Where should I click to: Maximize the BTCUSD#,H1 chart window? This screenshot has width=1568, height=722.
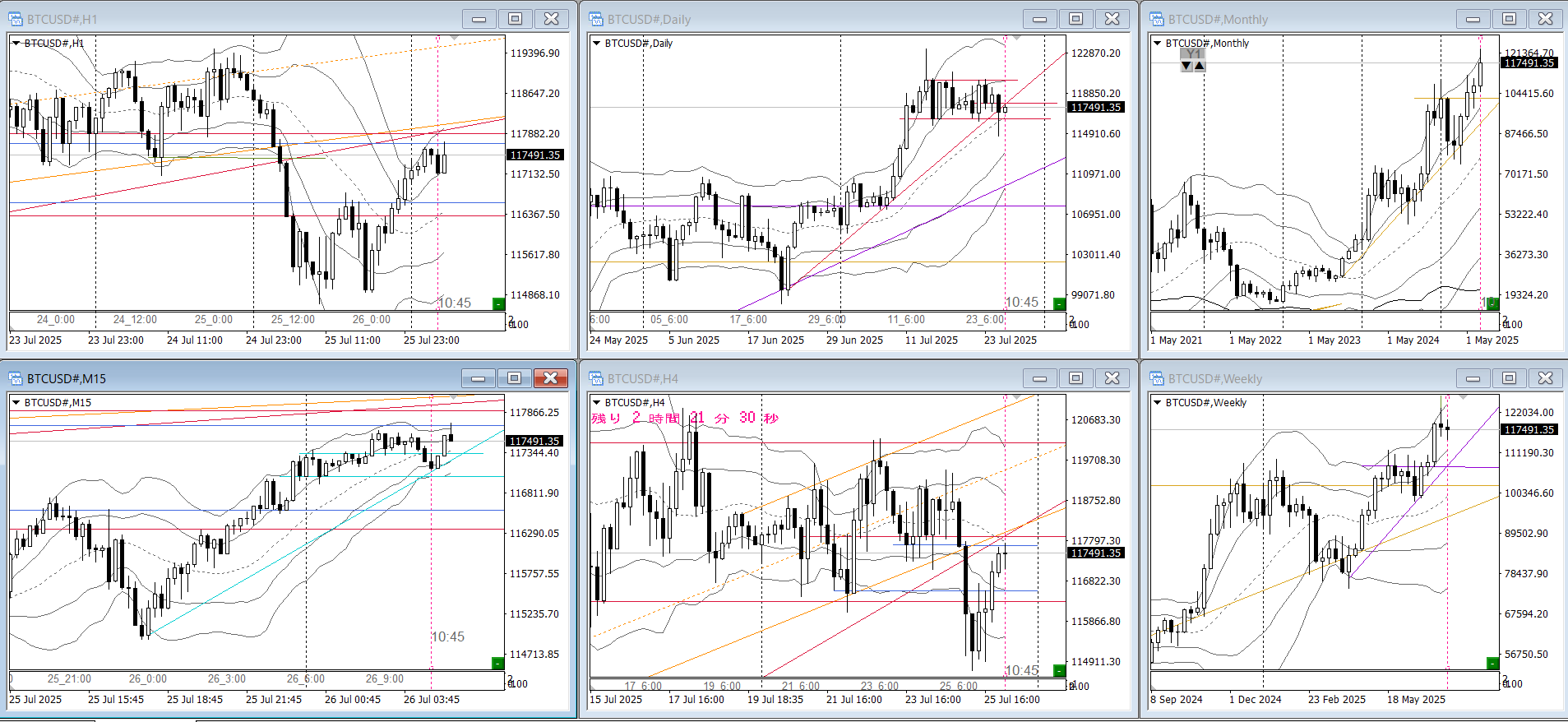pyautogui.click(x=515, y=19)
